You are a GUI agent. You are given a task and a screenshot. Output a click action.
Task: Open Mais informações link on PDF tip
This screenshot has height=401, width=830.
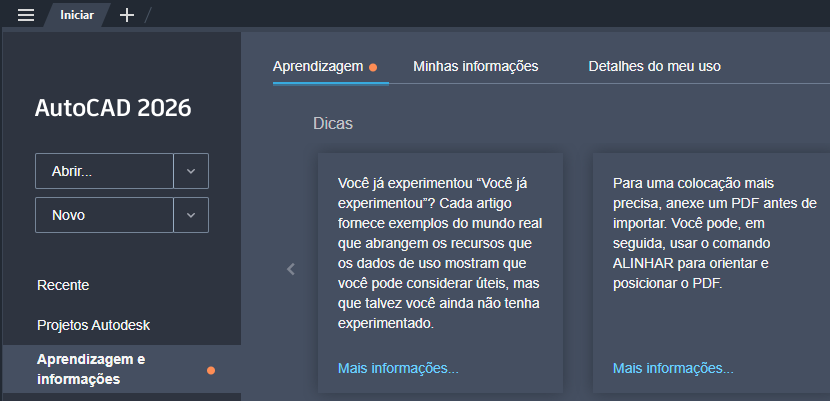click(x=673, y=368)
